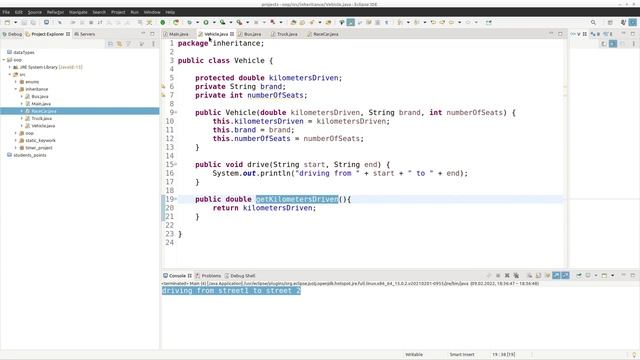Click the Search magnifier icon in the toolbar

[x=593, y=22]
